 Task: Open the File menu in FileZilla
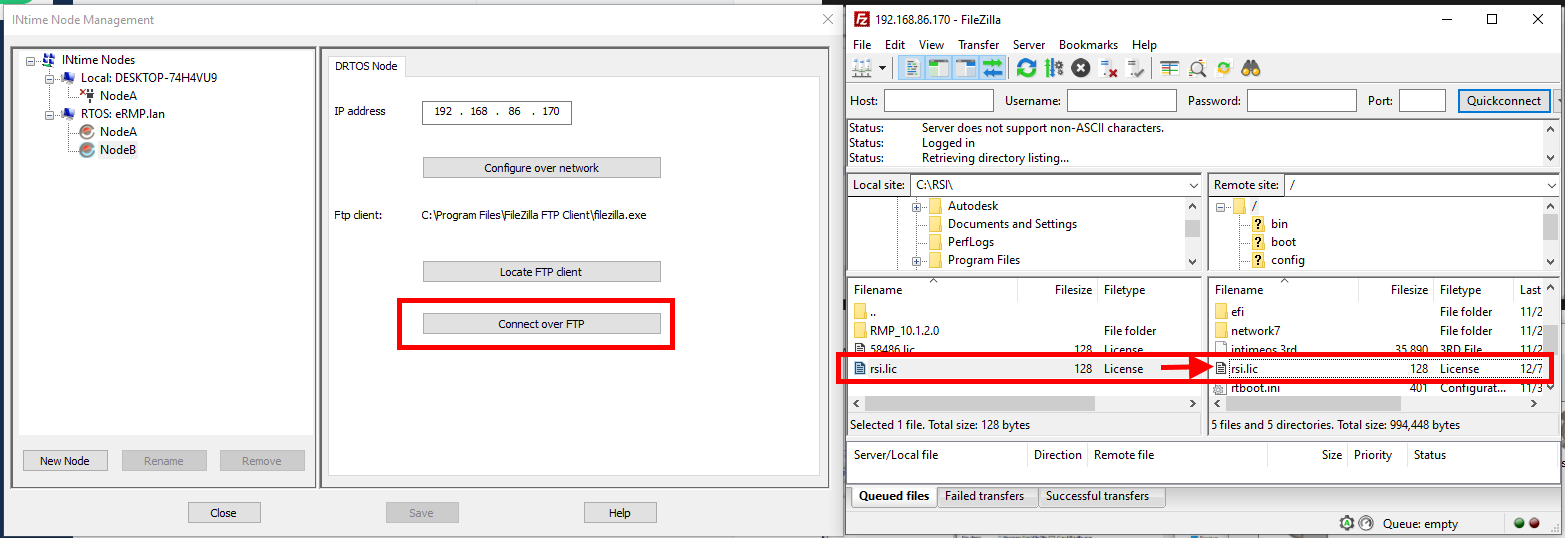coord(862,45)
